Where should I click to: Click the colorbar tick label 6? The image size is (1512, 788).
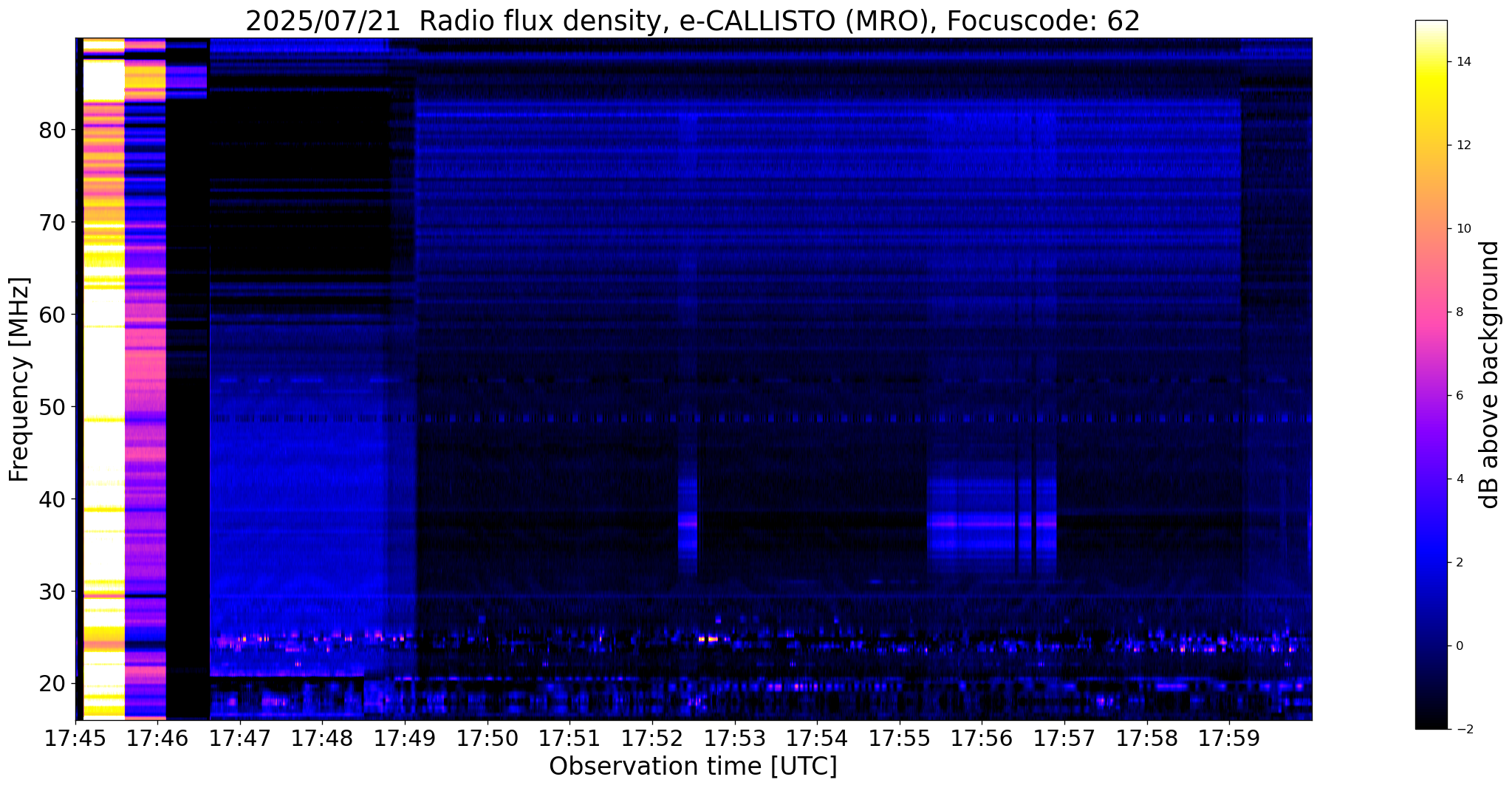(1459, 396)
